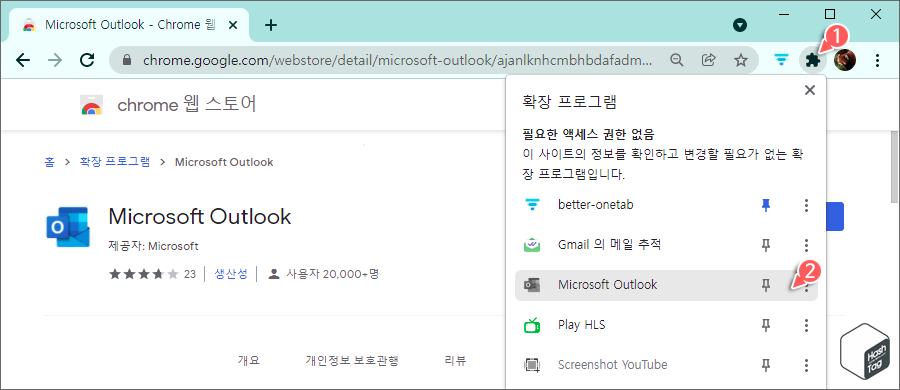The height and width of the screenshot is (390, 900).
Task: Follow the 홈 breadcrumb link
Action: click(49, 162)
